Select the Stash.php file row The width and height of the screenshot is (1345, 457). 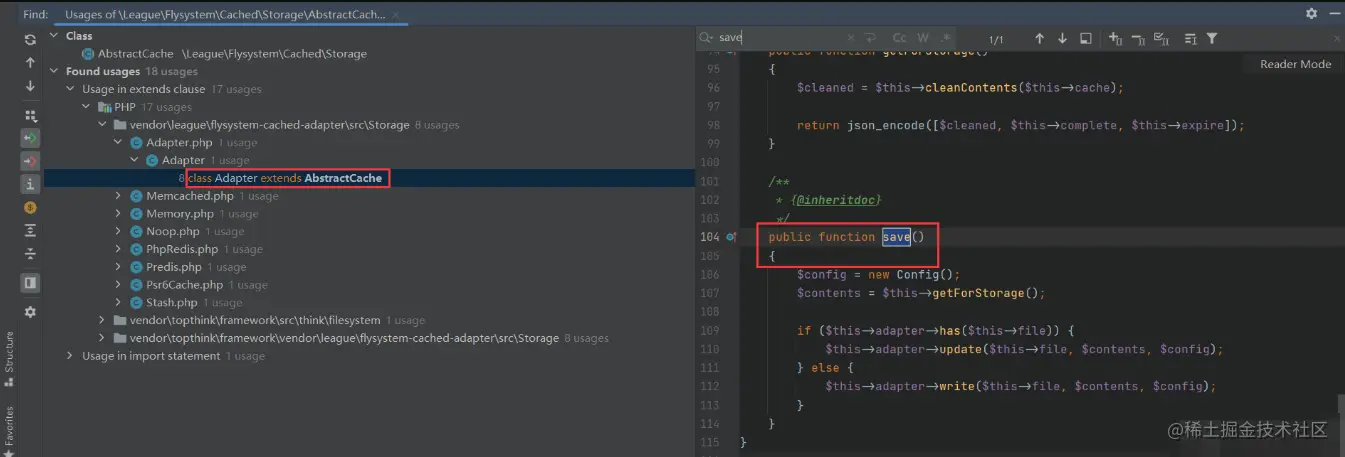click(x=369, y=303)
